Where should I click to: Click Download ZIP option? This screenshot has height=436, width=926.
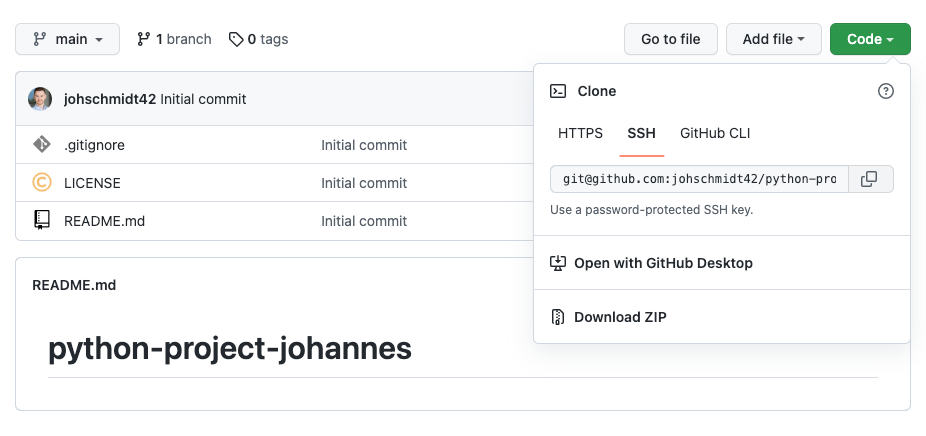coord(619,317)
